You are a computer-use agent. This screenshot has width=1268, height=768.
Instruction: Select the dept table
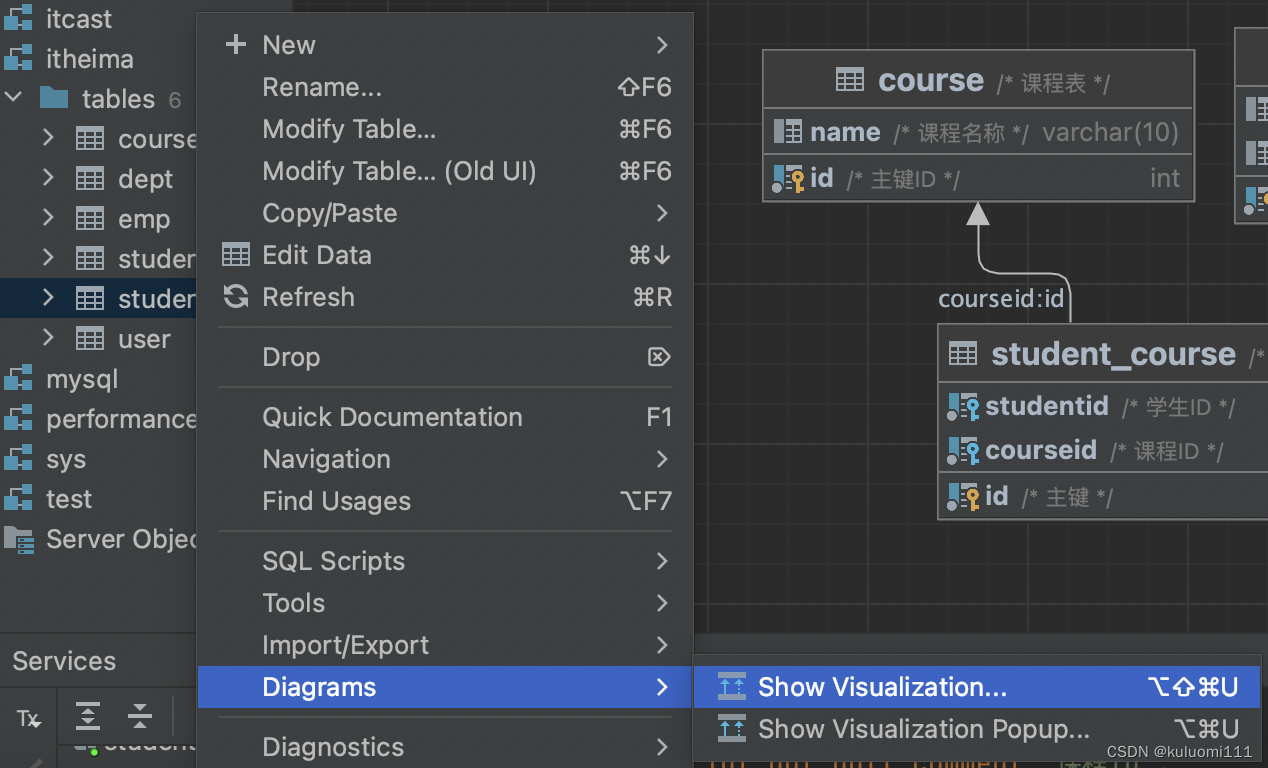click(146, 179)
